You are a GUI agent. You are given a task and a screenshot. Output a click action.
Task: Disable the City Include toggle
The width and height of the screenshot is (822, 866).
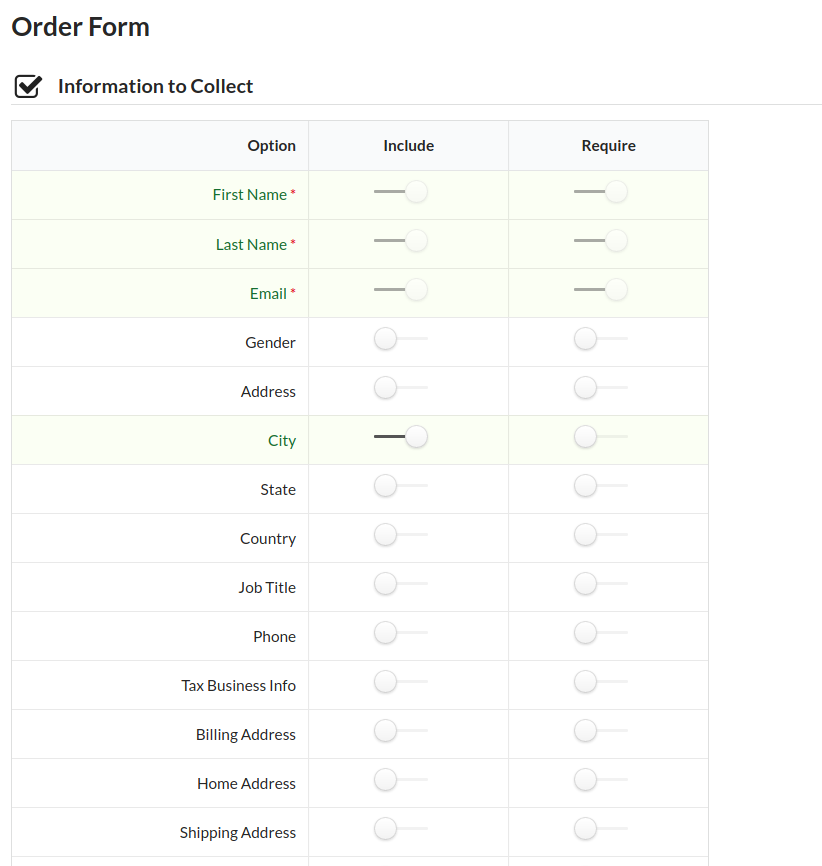401,437
